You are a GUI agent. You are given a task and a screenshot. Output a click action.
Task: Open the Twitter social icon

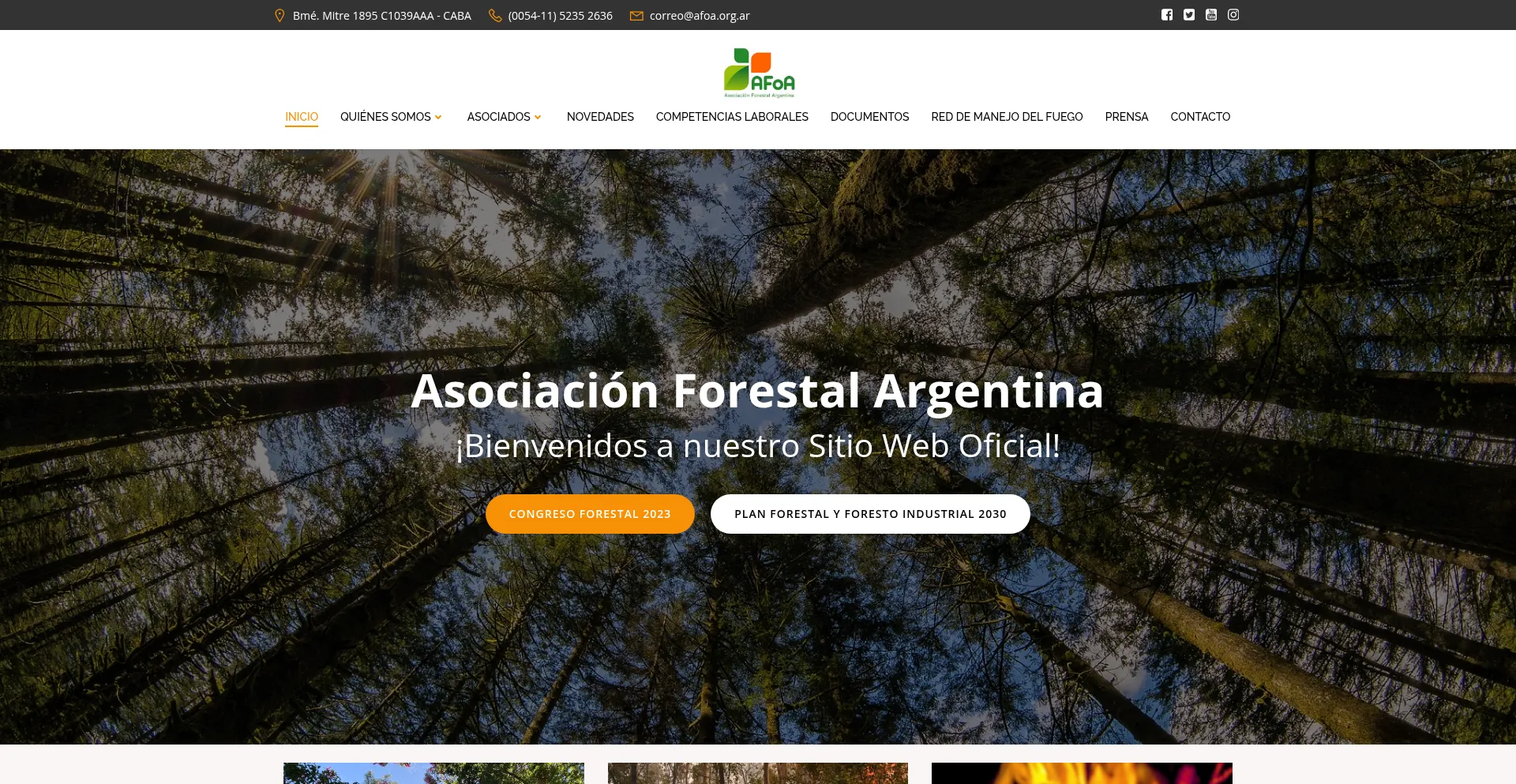(1189, 15)
